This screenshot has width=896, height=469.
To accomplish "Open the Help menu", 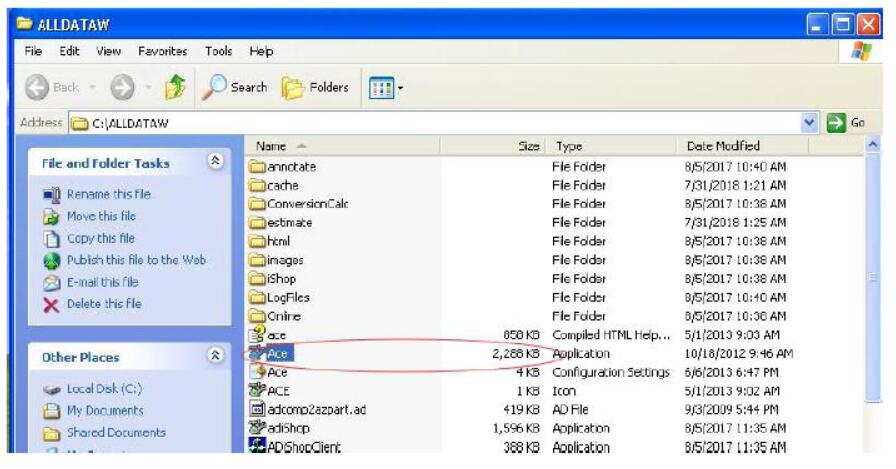I will (261, 51).
